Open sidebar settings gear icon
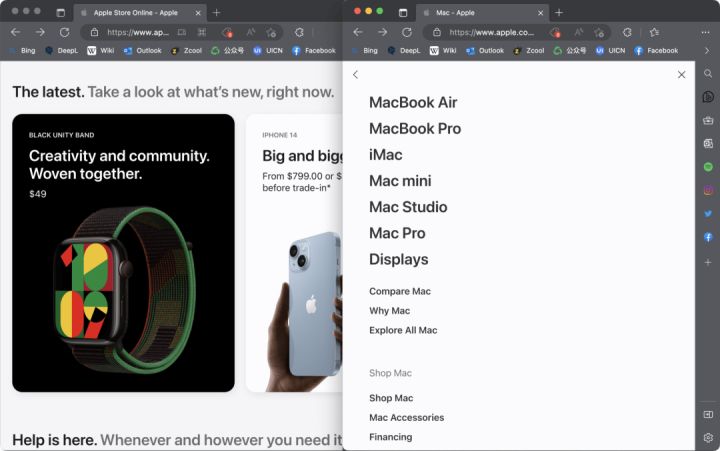Screen dimensions: 720x451 pyautogui.click(x=708, y=438)
